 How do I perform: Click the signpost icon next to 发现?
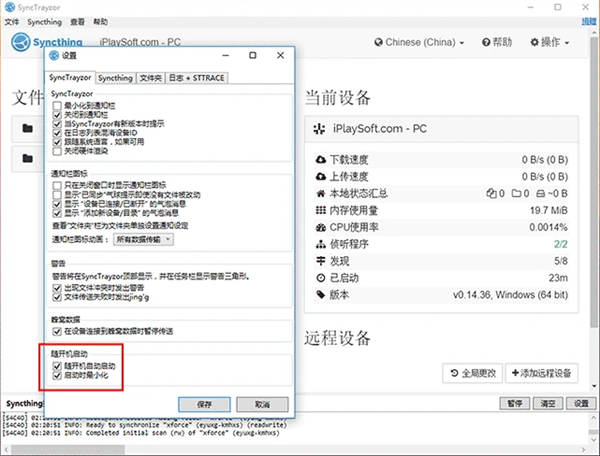pyautogui.click(x=321, y=261)
